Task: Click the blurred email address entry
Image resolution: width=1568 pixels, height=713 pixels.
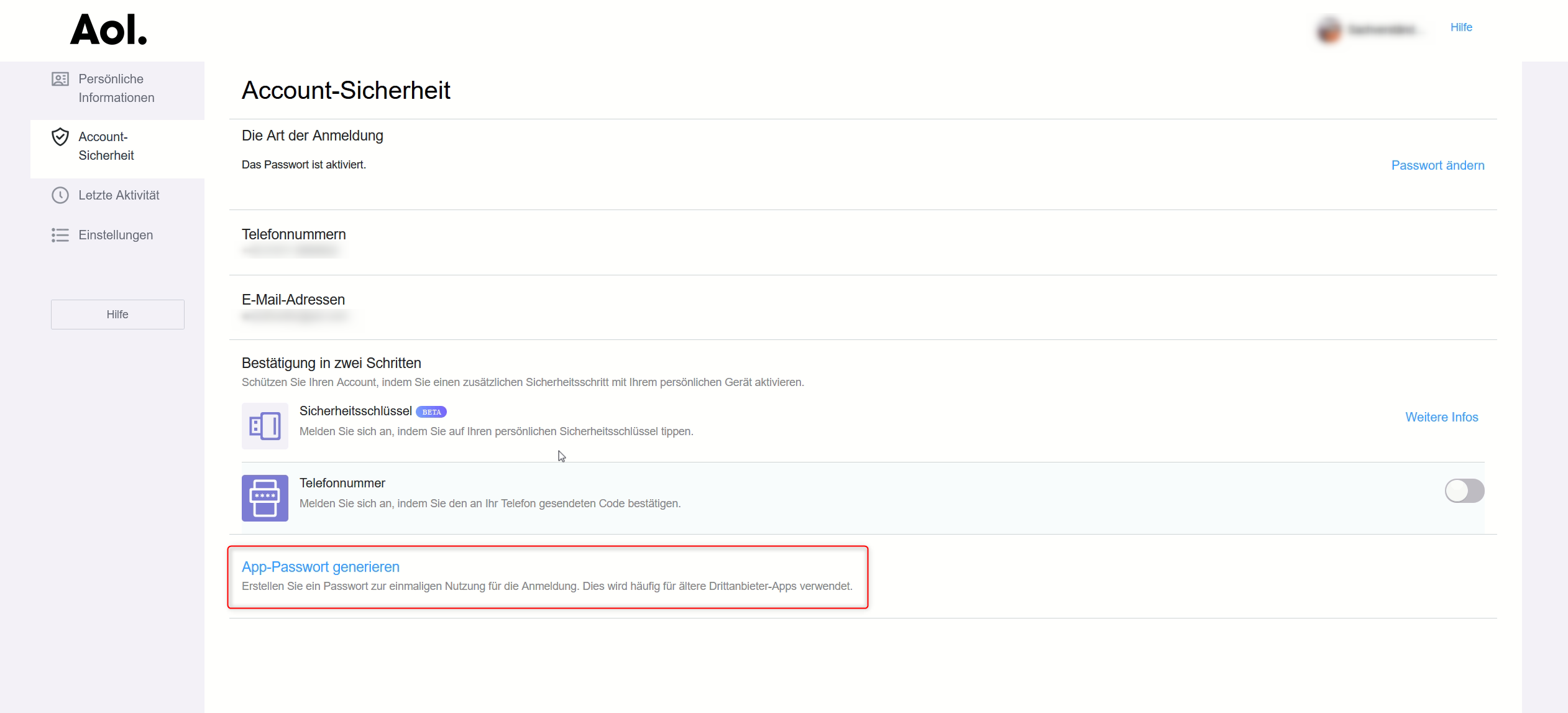Action: tap(296, 316)
